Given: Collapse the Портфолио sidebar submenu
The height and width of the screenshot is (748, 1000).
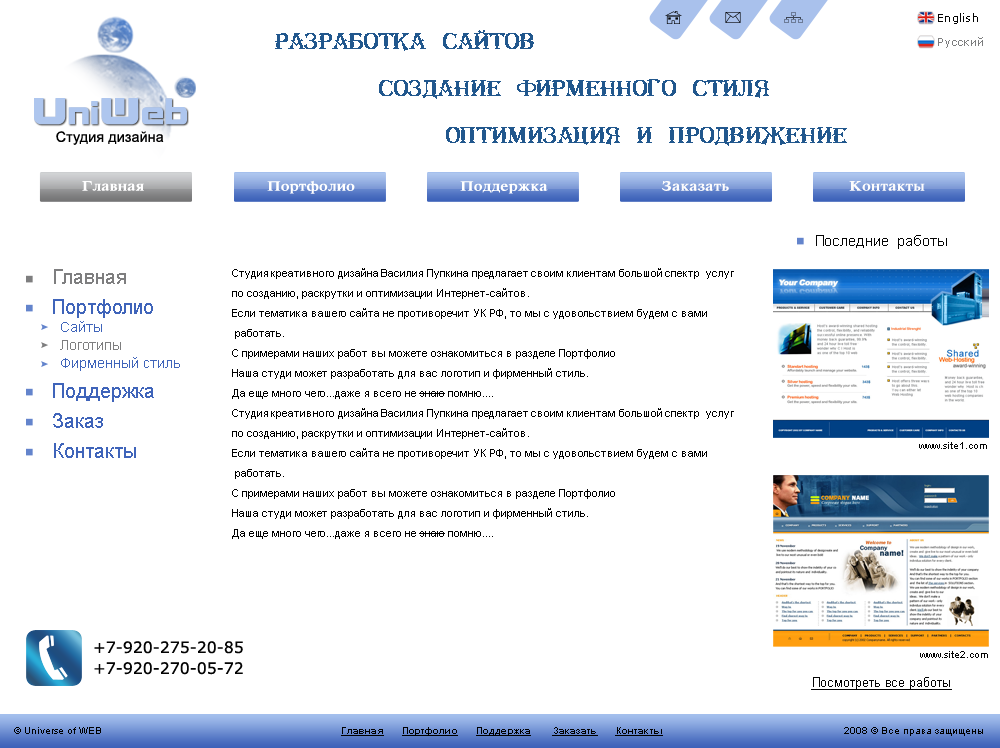Looking at the screenshot, I should click(102, 306).
